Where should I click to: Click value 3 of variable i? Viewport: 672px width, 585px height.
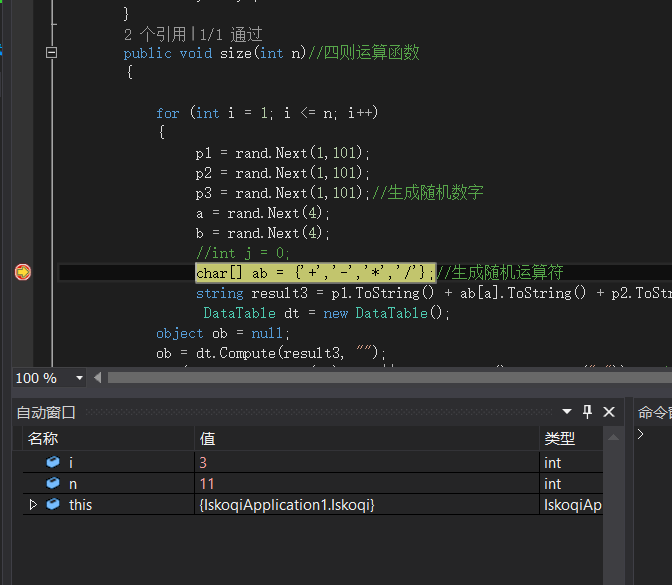203,462
